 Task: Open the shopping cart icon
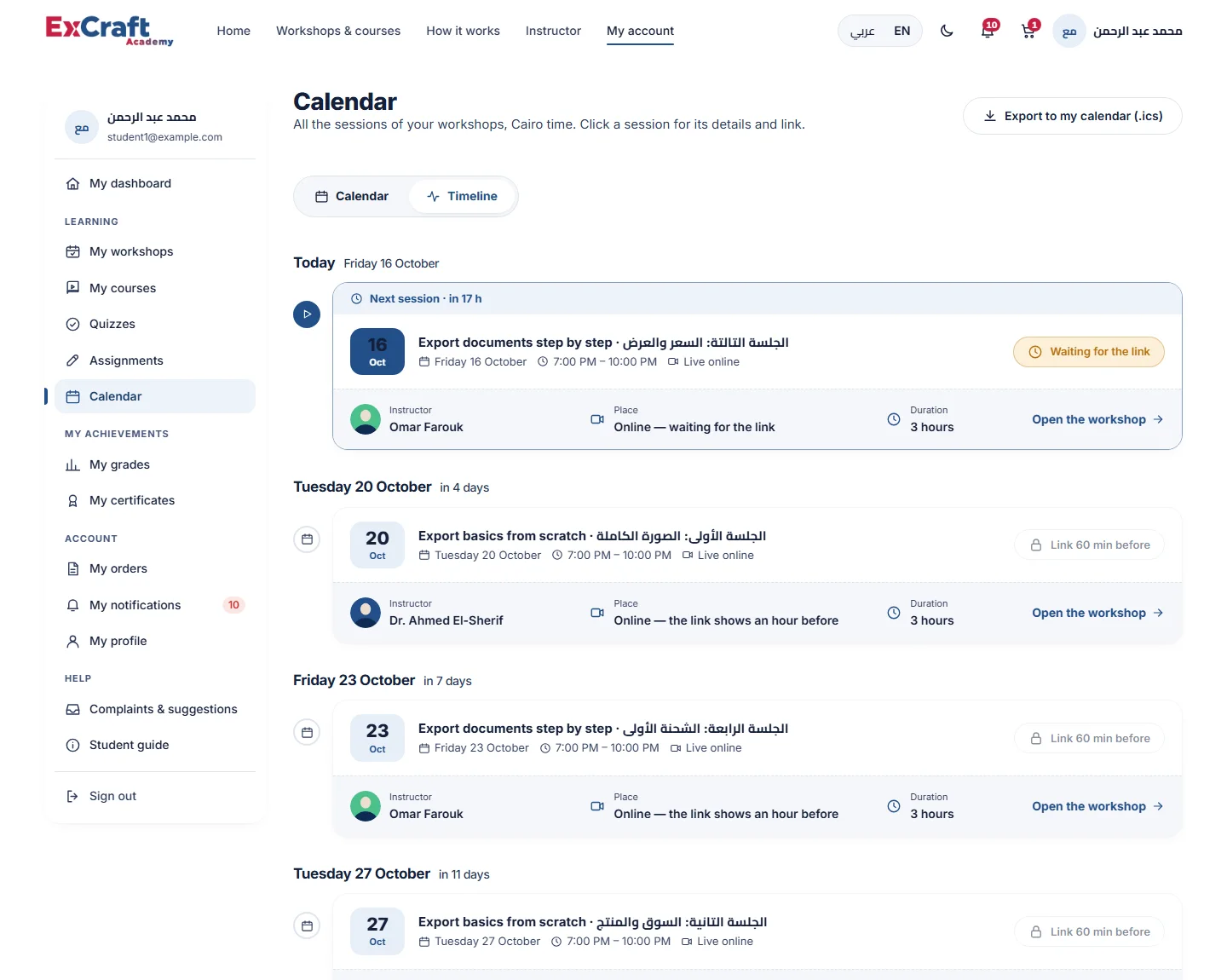click(1029, 31)
